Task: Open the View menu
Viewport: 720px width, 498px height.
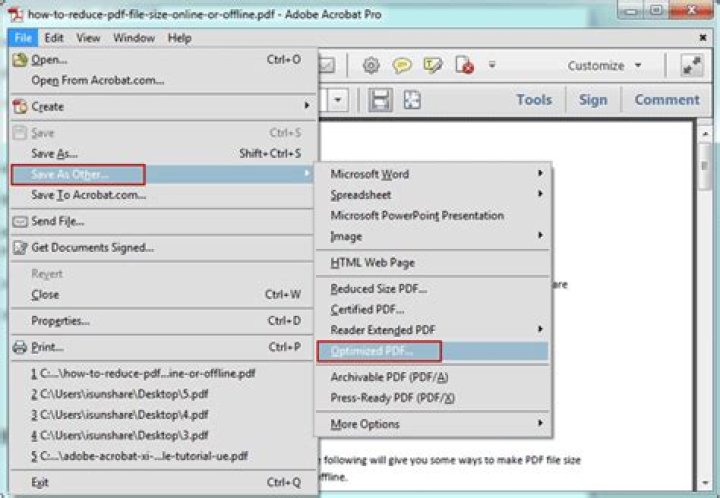Action: tap(88, 38)
